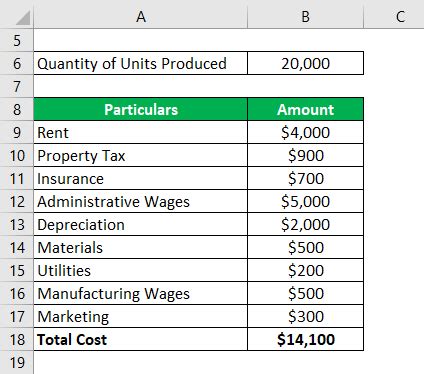Select column B header

(x=305, y=17)
